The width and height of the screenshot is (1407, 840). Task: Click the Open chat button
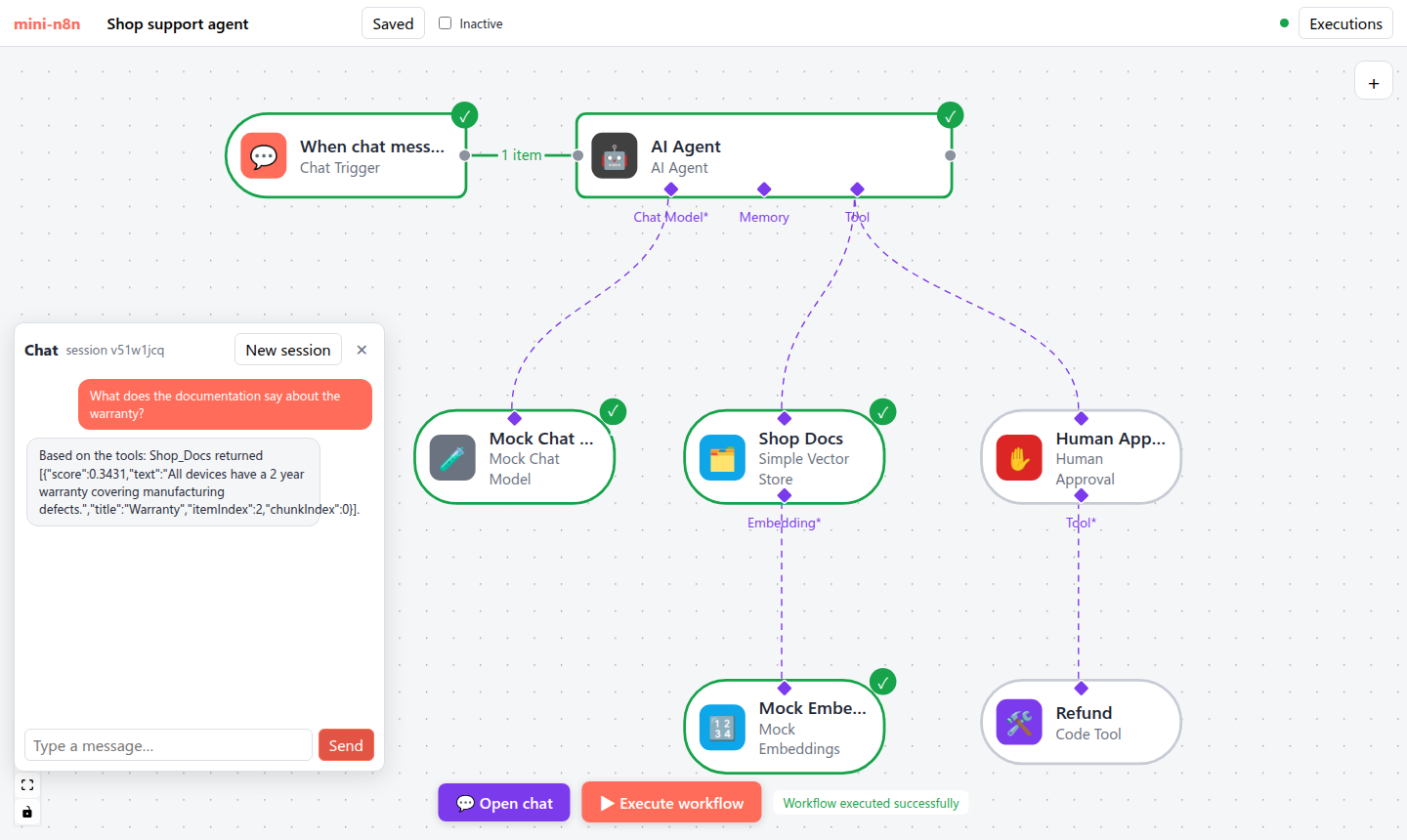[x=504, y=803]
